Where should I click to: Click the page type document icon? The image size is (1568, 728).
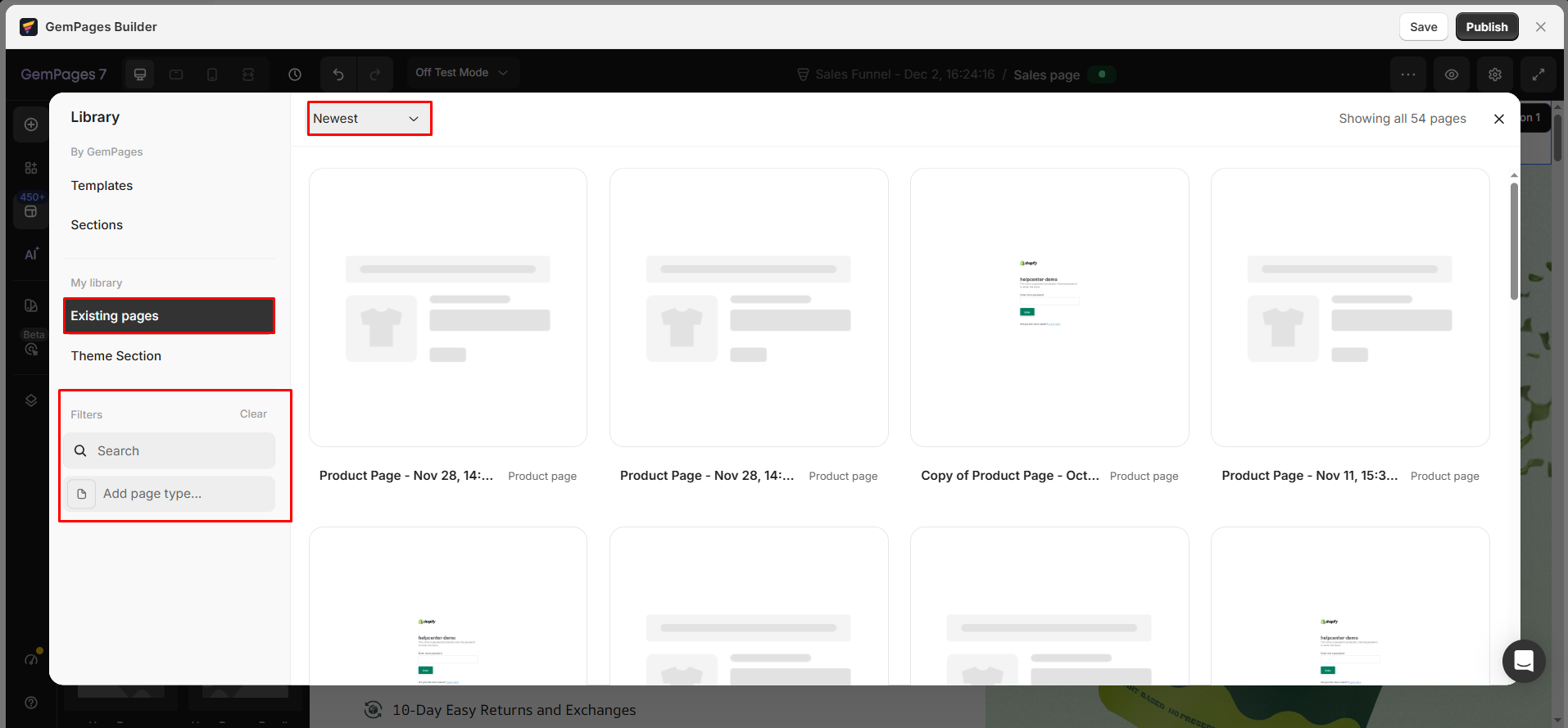82,494
